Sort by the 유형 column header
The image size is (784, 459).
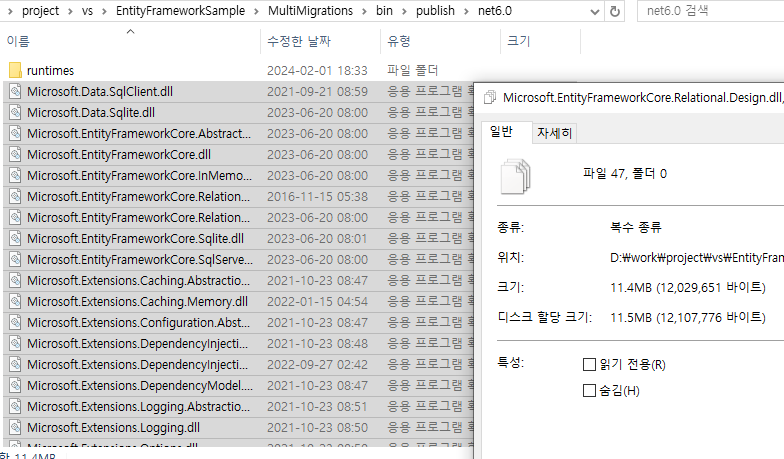[440, 41]
